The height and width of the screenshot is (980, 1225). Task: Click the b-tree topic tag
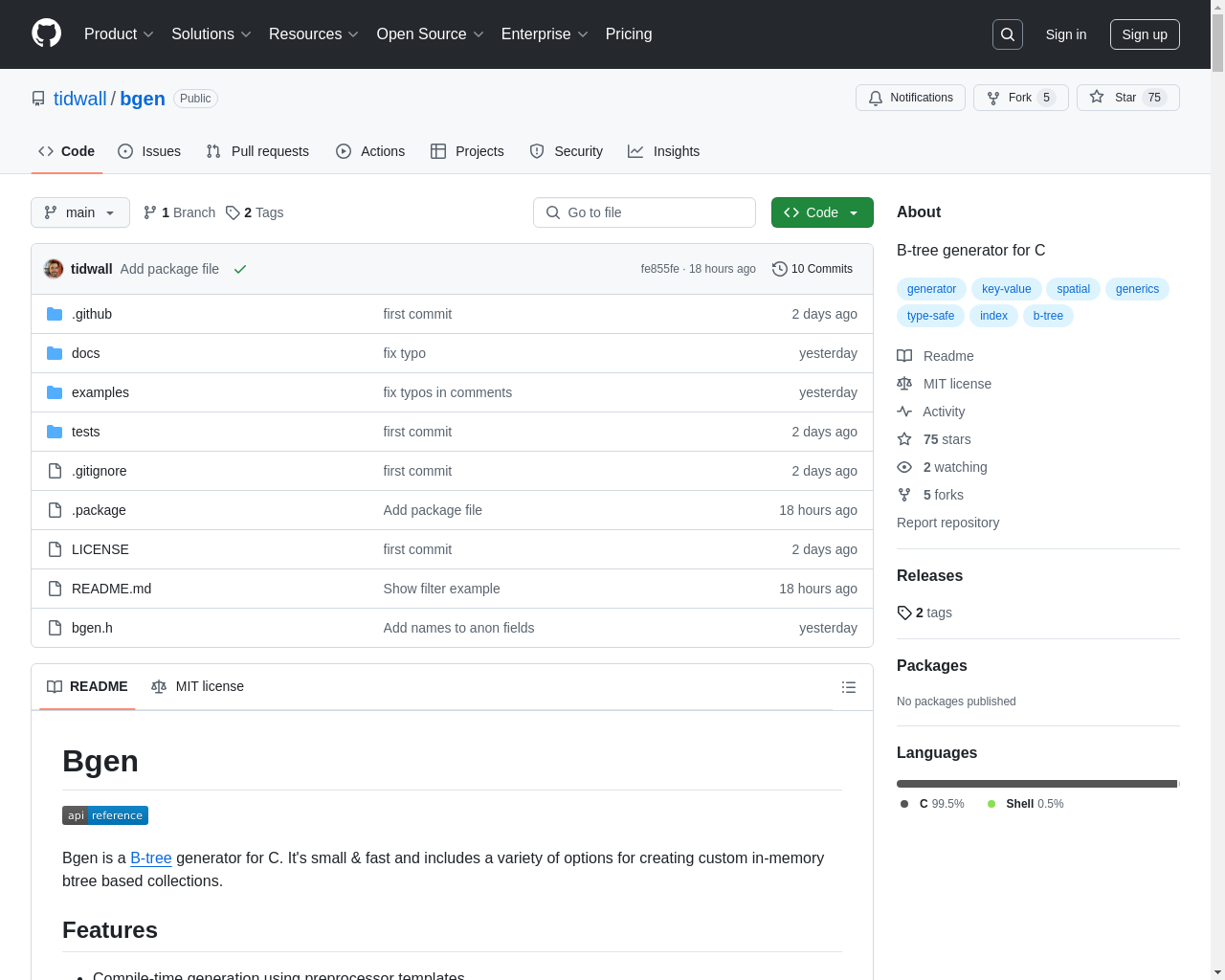pos(1048,316)
